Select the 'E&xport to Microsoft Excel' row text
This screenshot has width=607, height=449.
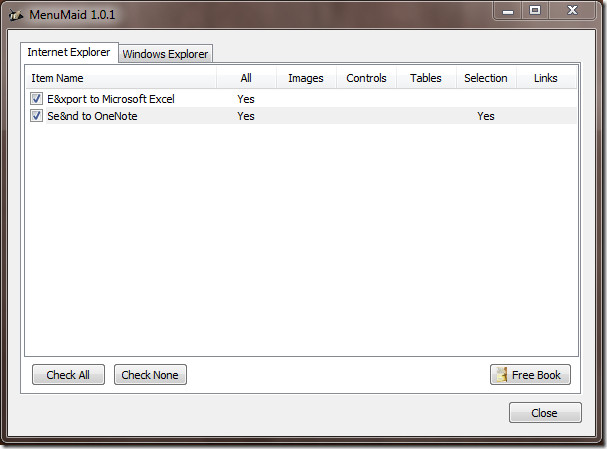[111, 99]
